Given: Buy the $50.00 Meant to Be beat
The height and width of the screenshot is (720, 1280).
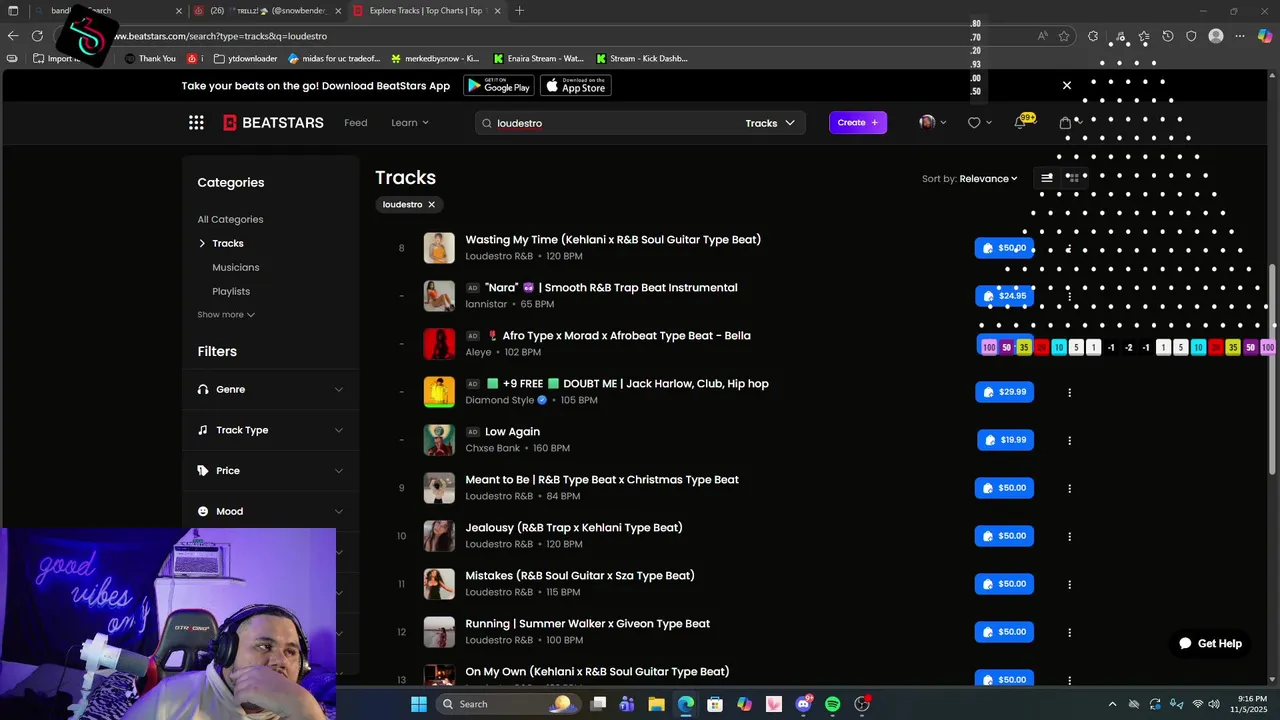Looking at the screenshot, I should (1004, 488).
